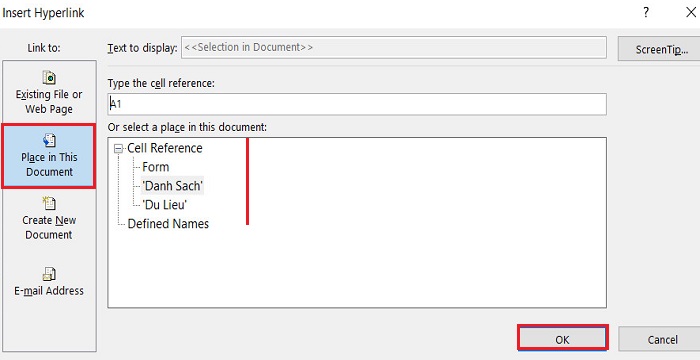Click the 'Text to display' label
The height and width of the screenshot is (360, 700).
142,48
